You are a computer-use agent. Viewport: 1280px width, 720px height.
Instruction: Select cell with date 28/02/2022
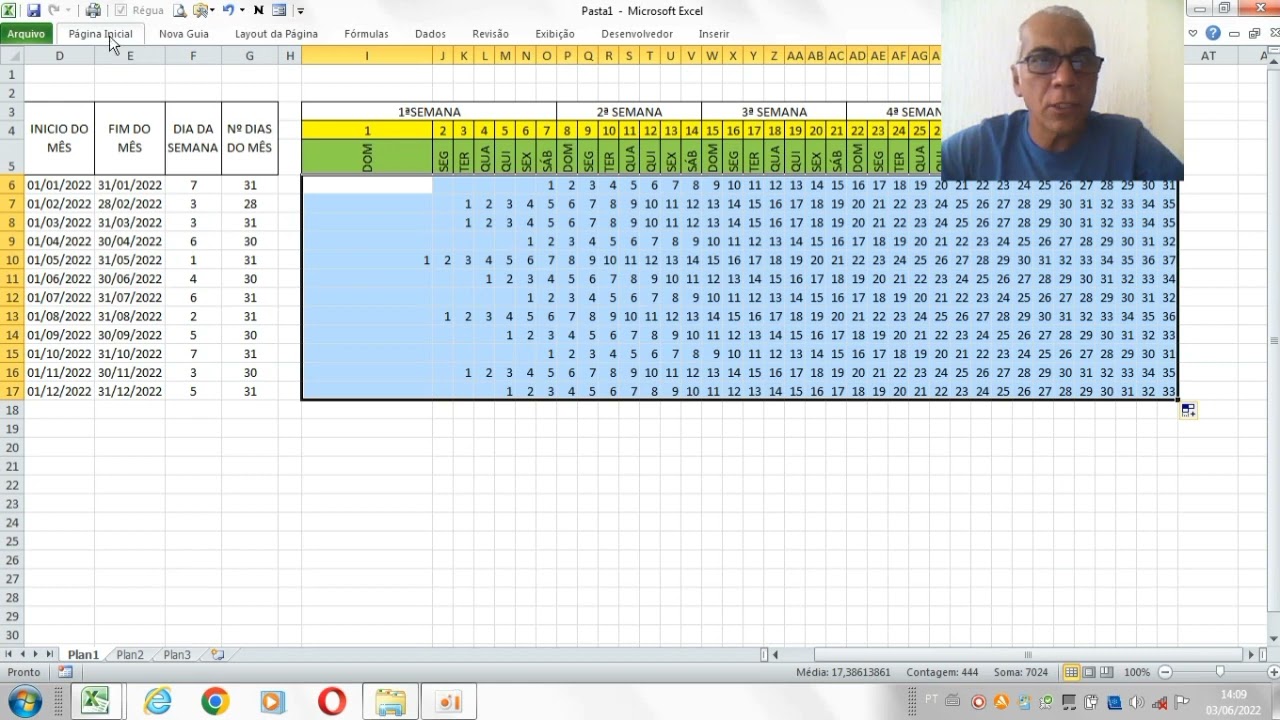(x=129, y=204)
